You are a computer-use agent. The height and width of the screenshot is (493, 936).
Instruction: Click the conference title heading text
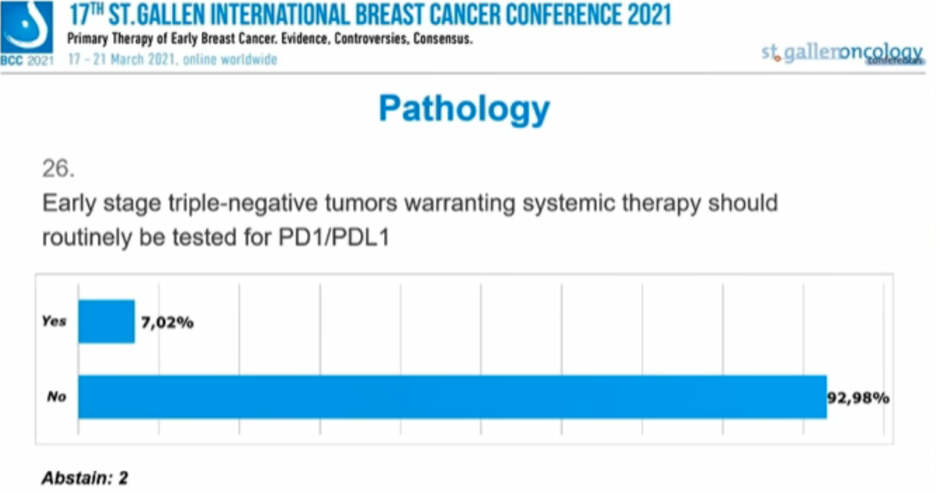[369, 16]
